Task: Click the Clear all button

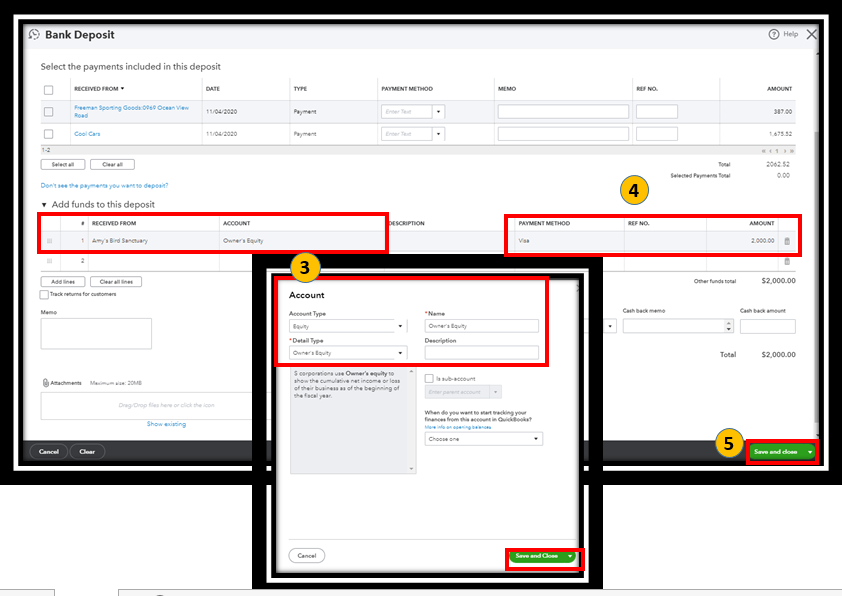Action: pyautogui.click(x=112, y=164)
